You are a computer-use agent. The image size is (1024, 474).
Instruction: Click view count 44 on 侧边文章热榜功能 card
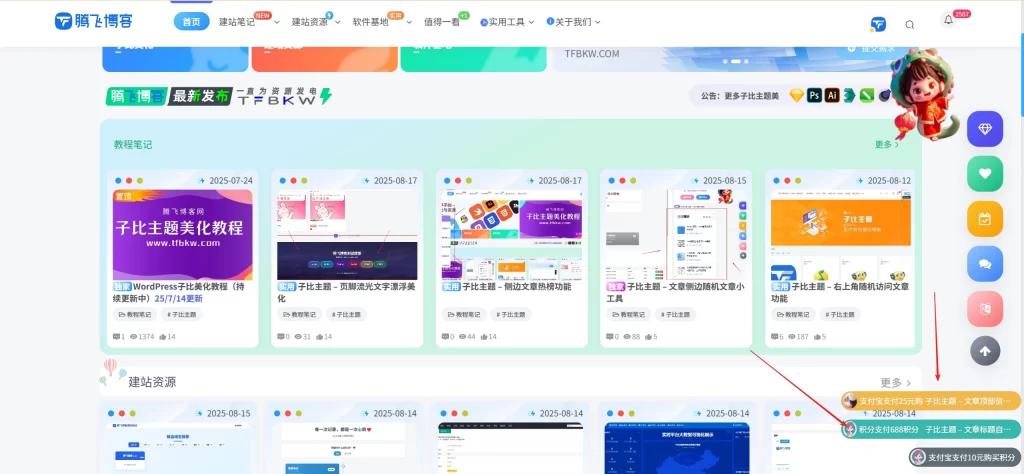point(468,337)
